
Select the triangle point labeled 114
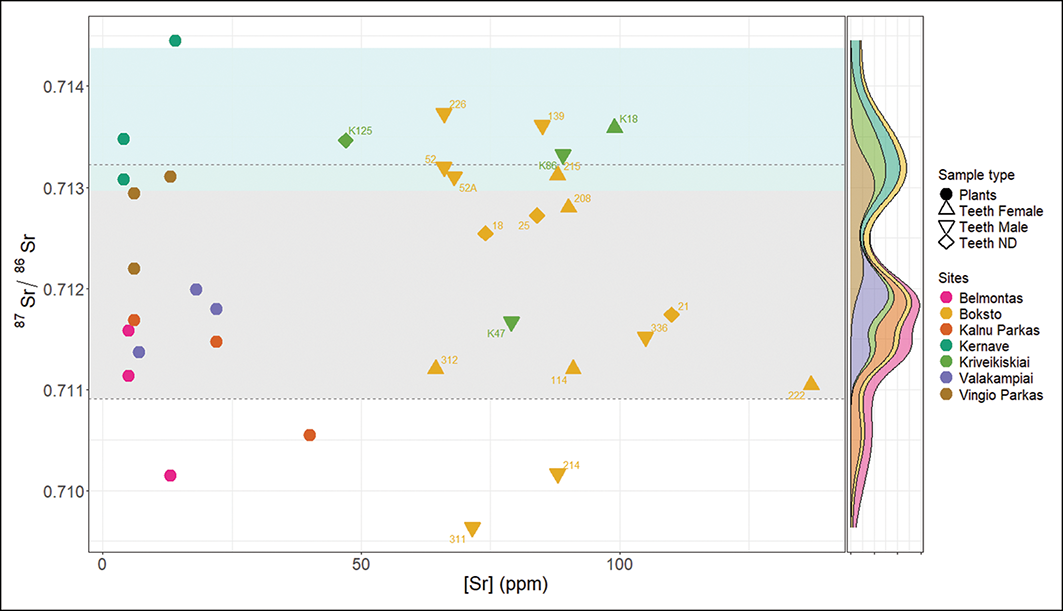coord(574,367)
